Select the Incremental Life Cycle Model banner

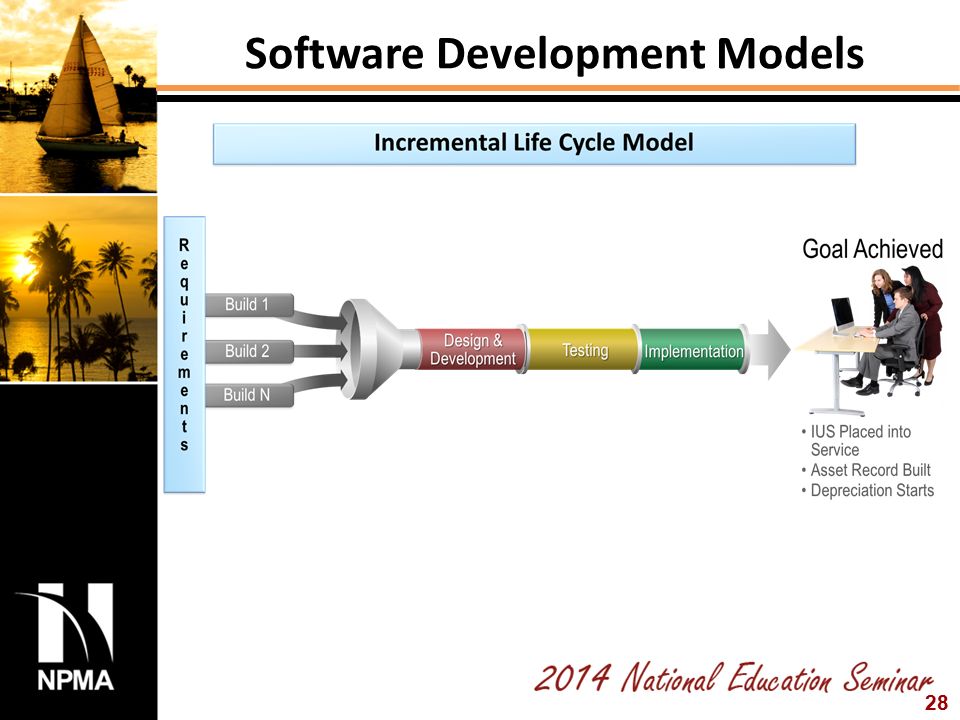[534, 144]
